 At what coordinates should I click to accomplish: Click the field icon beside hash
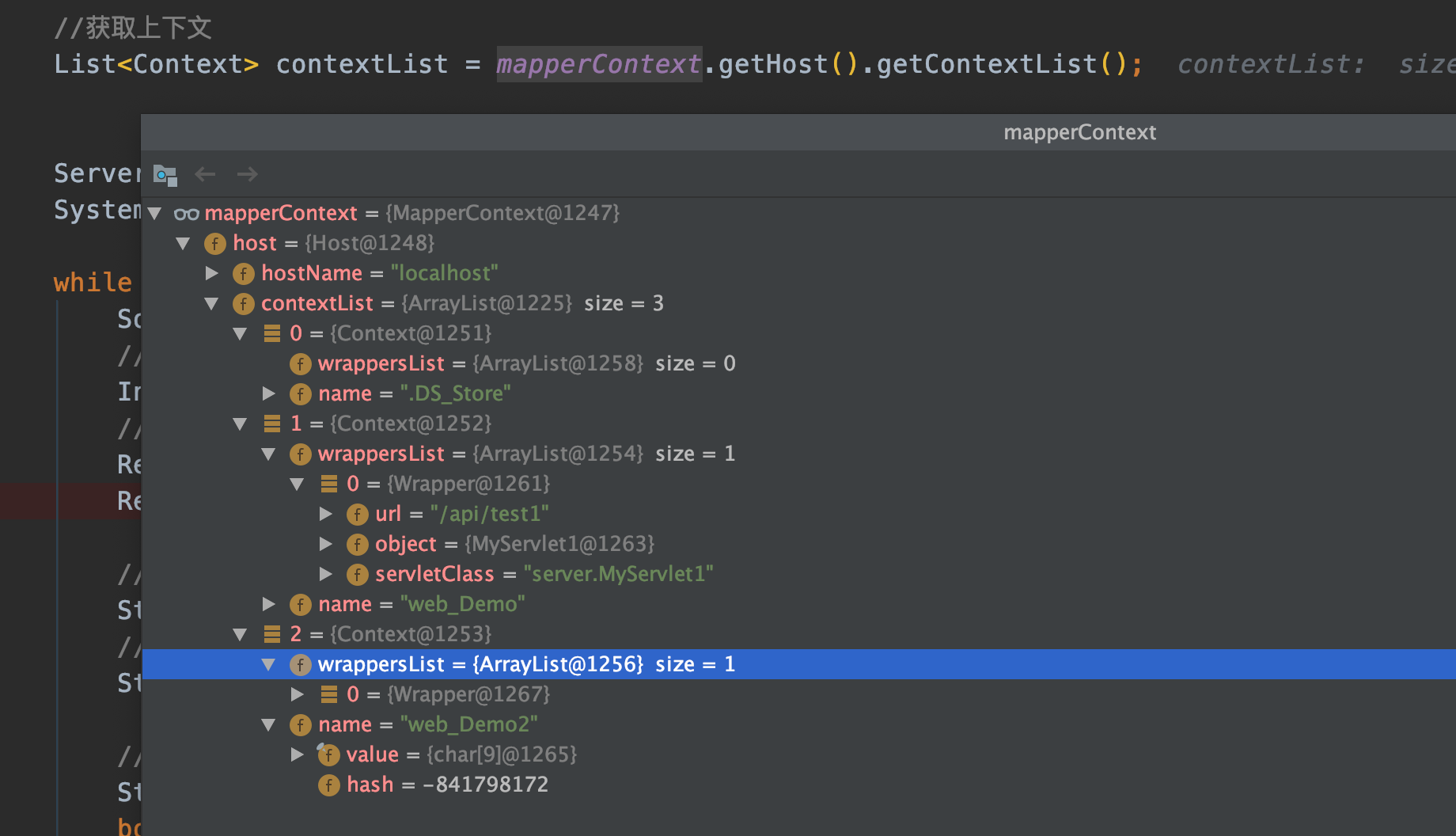[x=329, y=785]
